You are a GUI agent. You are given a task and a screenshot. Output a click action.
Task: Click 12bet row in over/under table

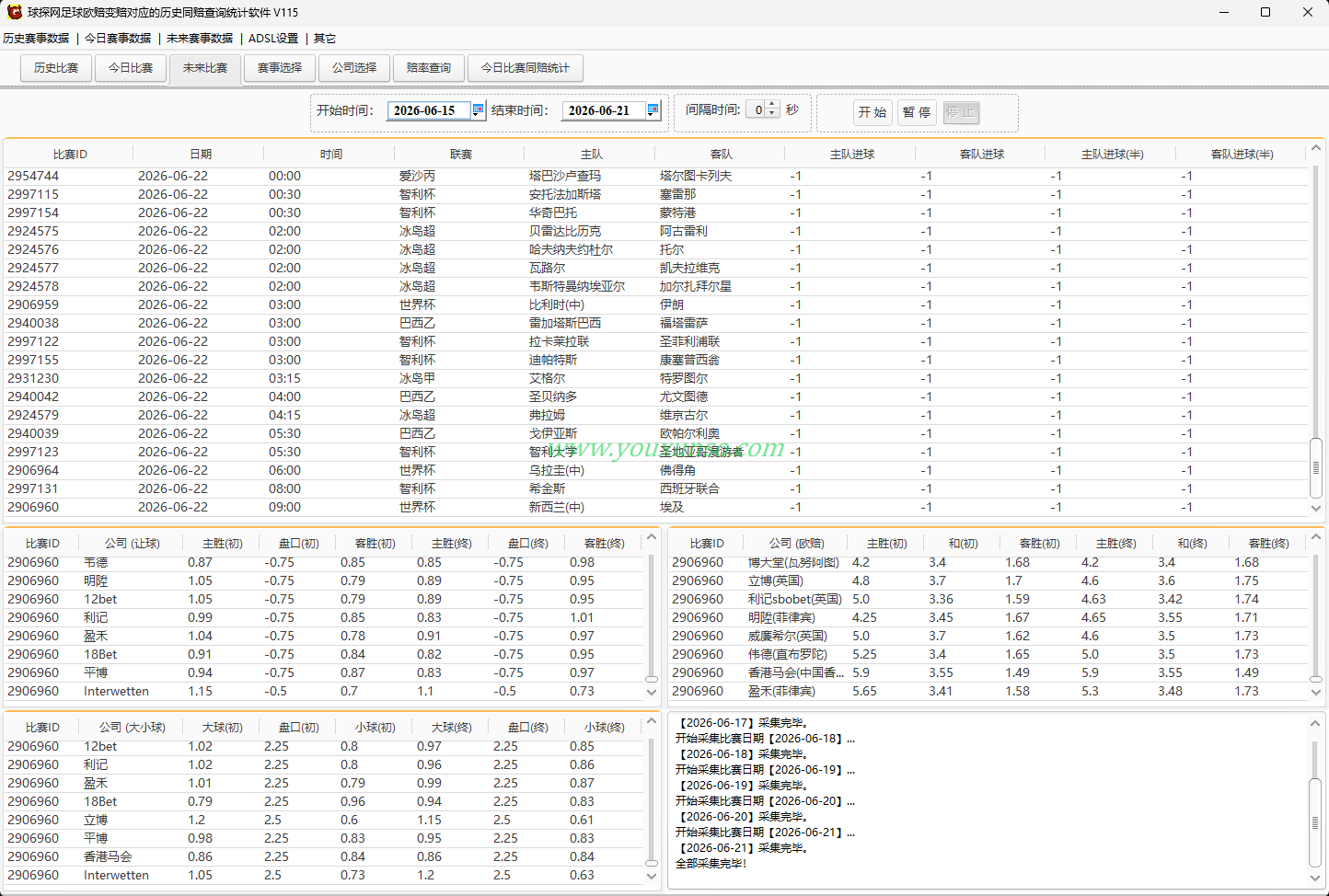pyautogui.click(x=324, y=746)
